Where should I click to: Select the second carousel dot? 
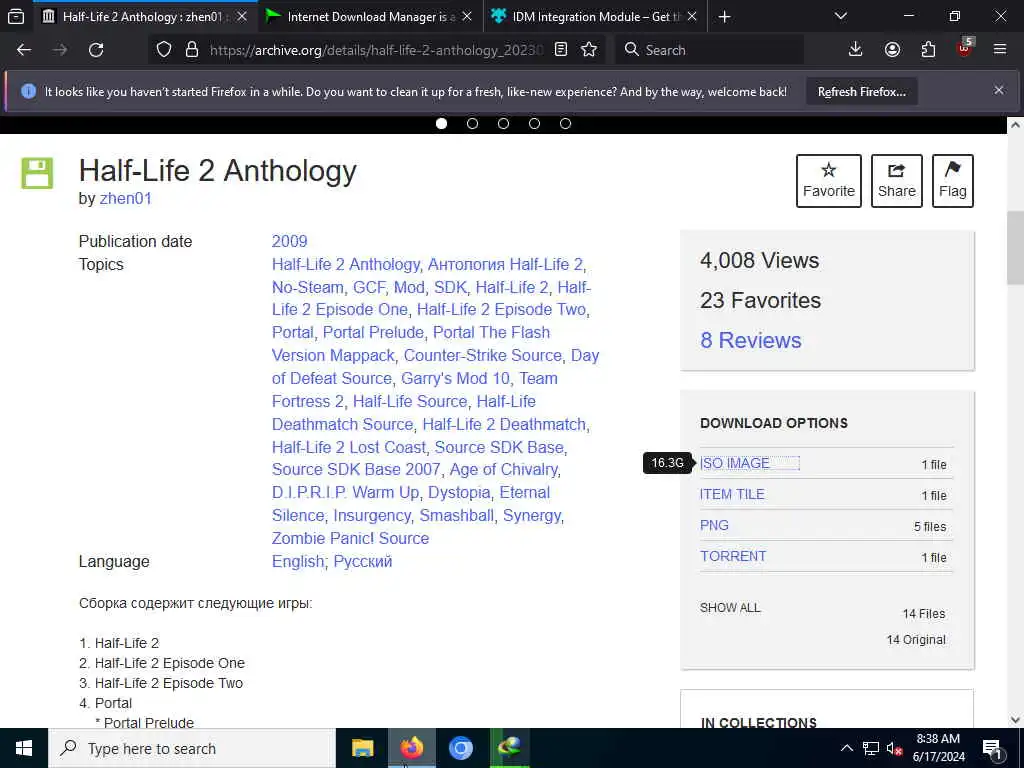pos(473,123)
